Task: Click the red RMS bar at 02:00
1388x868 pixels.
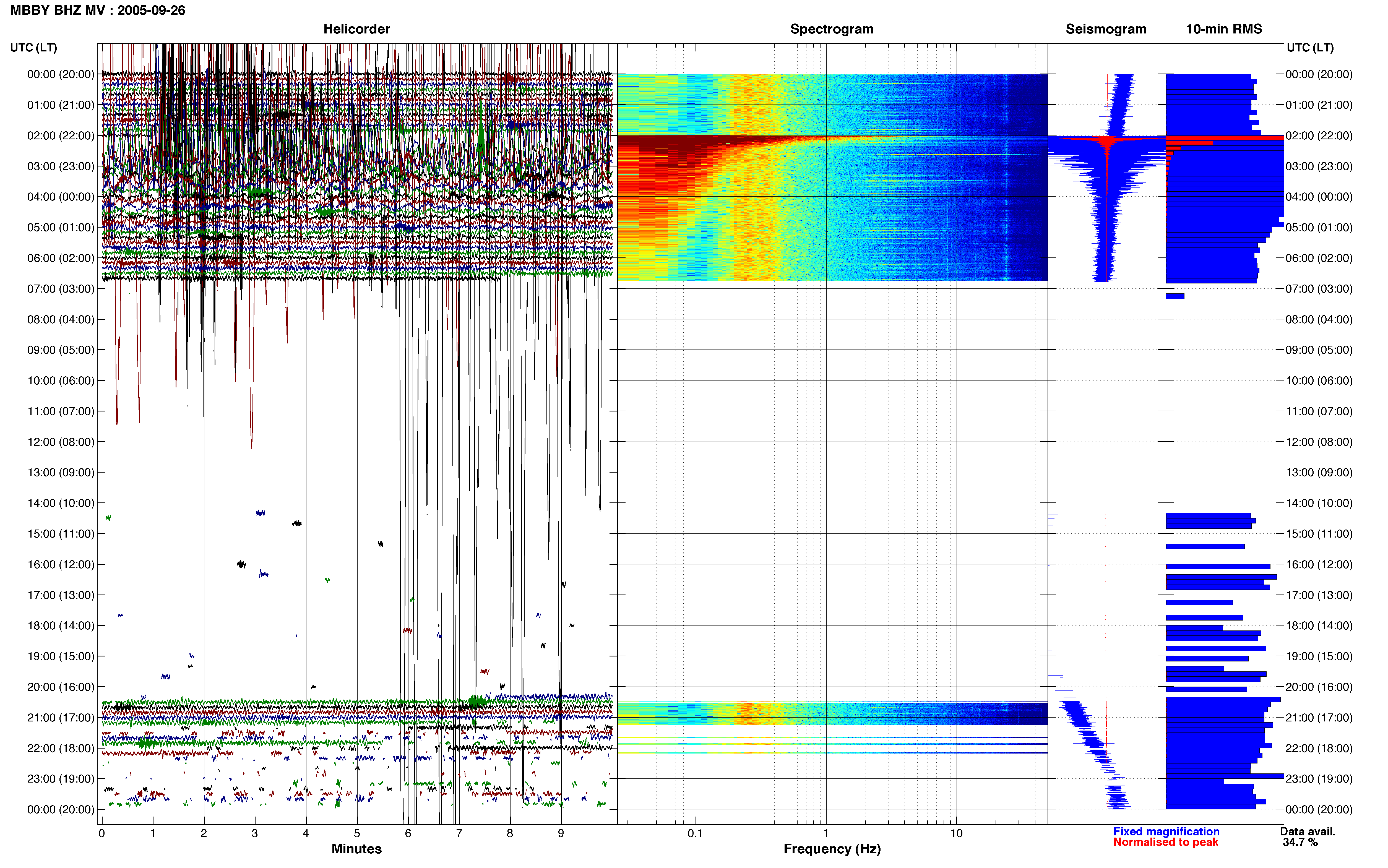Action: (x=1224, y=138)
